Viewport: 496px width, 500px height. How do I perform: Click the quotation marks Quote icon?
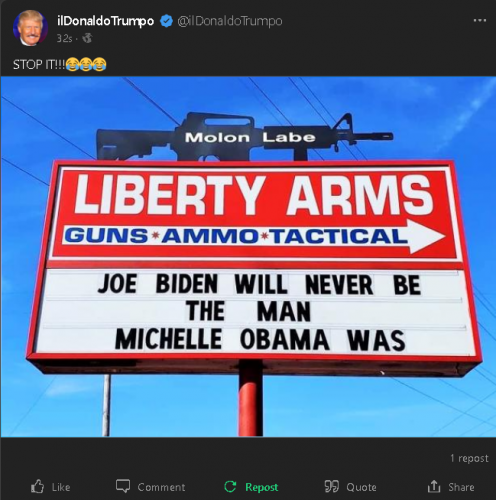click(332, 487)
